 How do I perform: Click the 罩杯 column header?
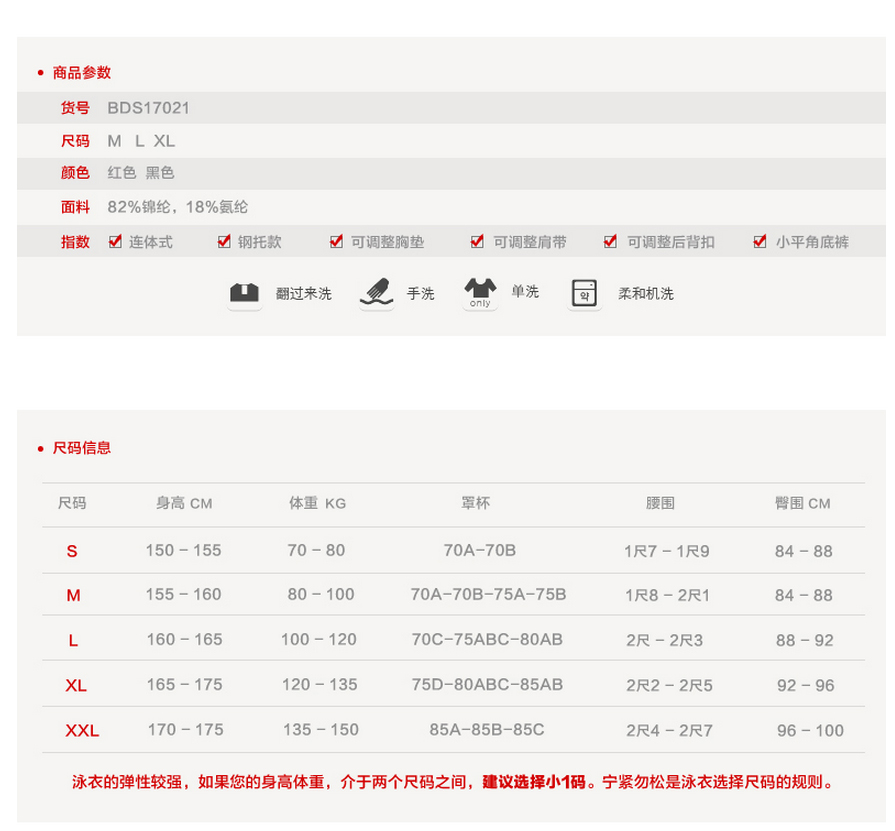coord(476,503)
